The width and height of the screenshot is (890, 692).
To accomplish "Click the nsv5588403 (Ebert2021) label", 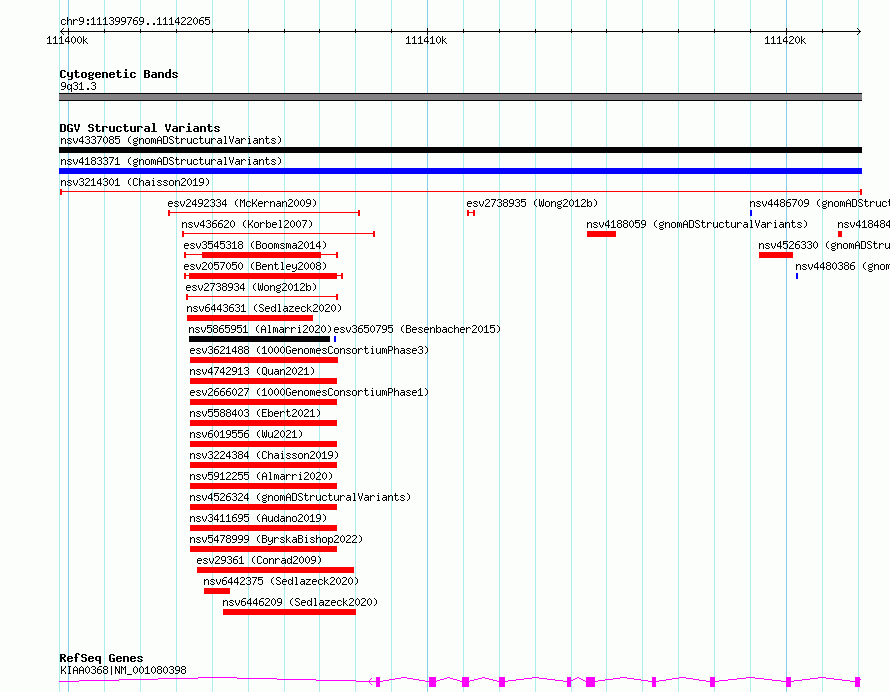I will (x=255, y=413).
